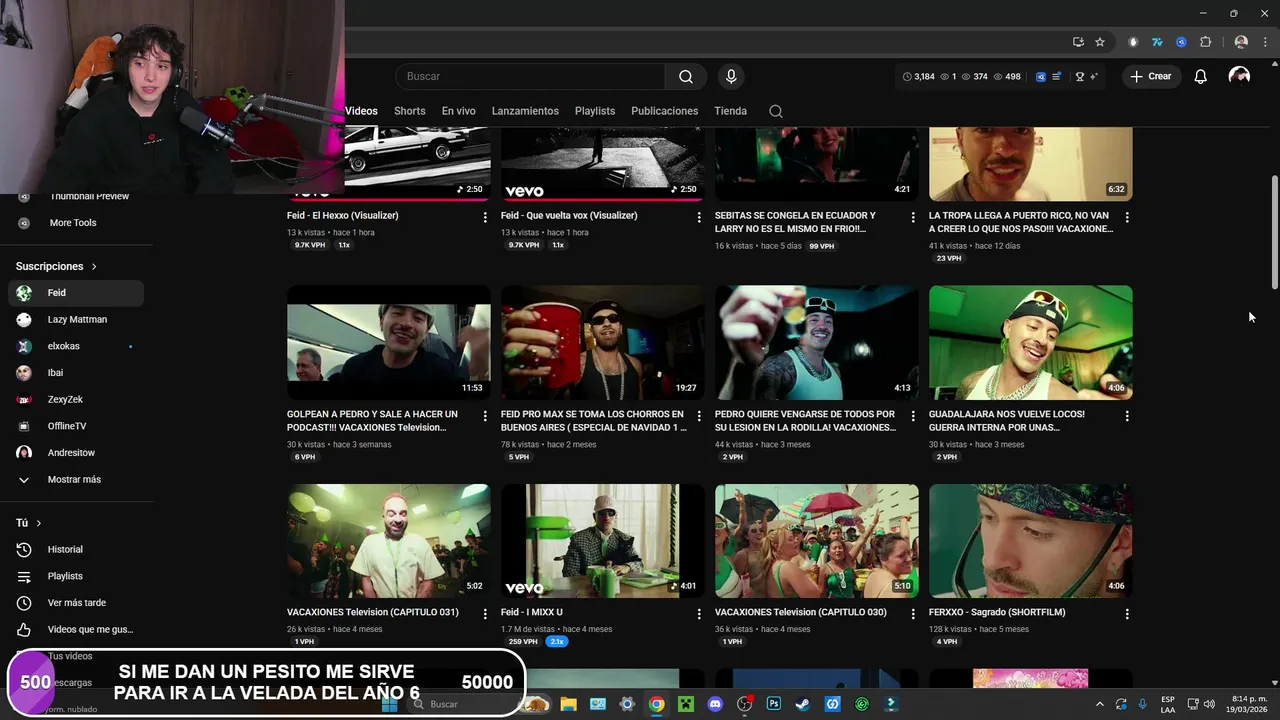Viewport: 1280px width, 720px height.
Task: Click the install app icon in address bar
Action: click(x=1078, y=42)
